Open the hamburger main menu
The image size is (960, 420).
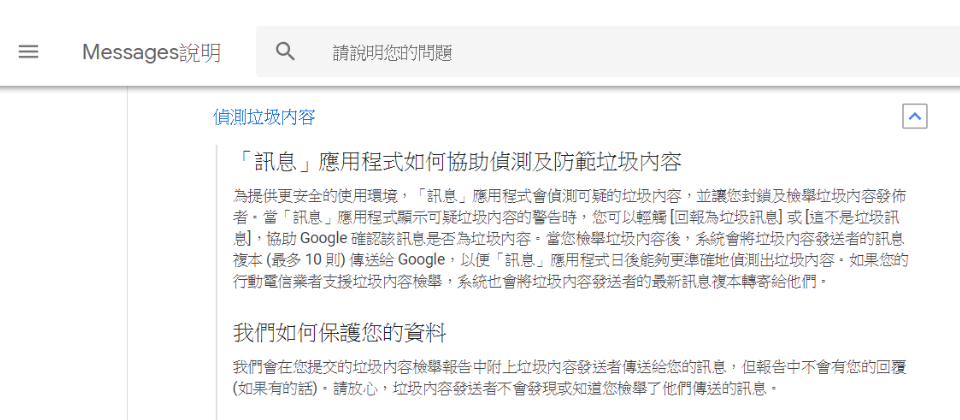[x=28, y=52]
